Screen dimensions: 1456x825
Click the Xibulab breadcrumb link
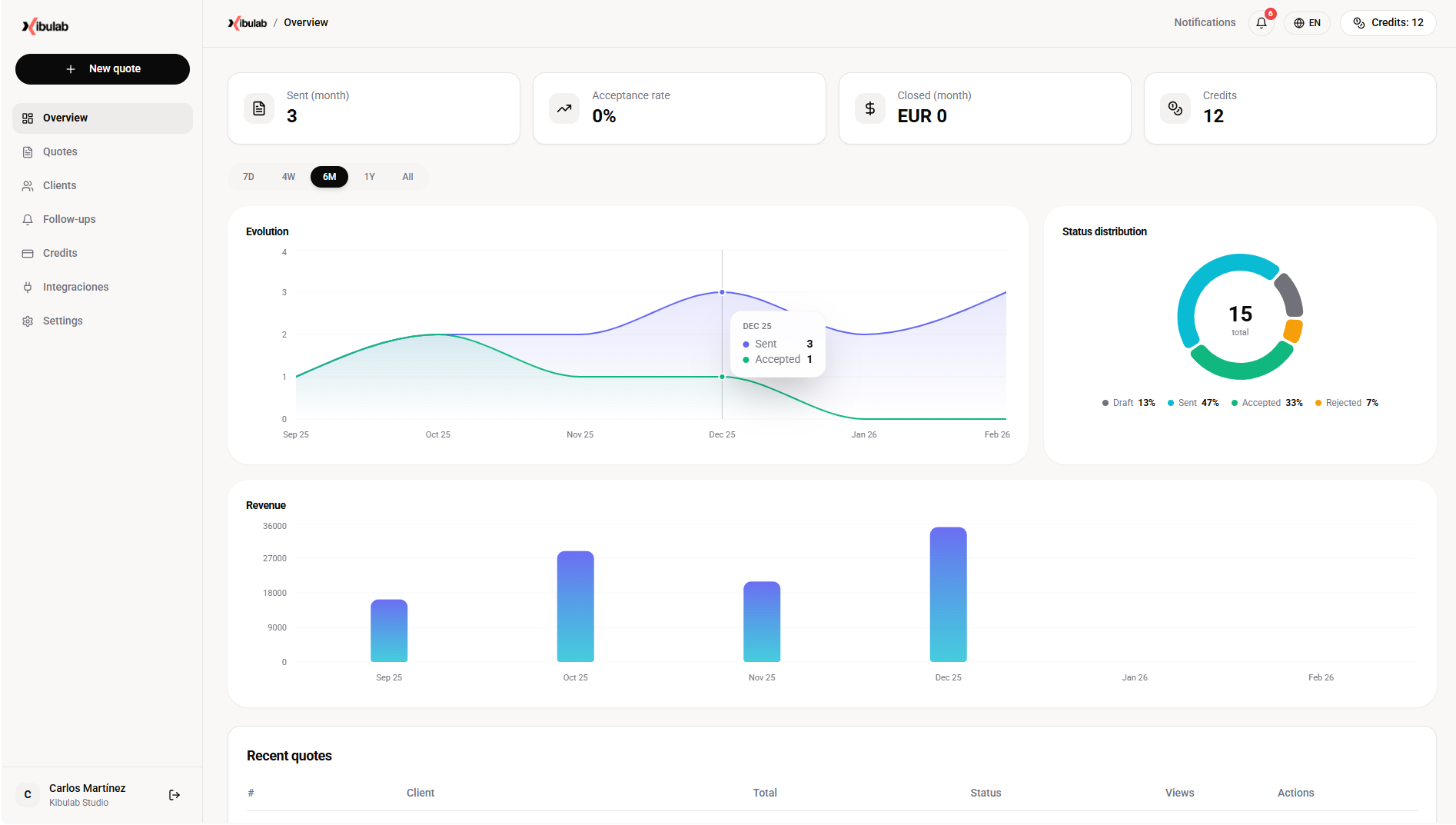click(248, 22)
